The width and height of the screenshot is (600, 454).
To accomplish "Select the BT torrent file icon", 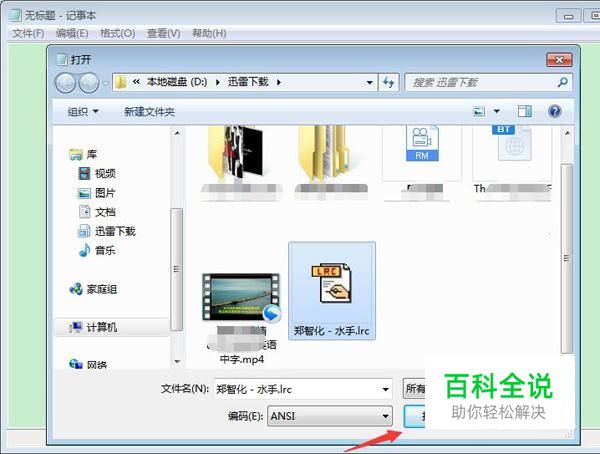I will click(x=512, y=144).
